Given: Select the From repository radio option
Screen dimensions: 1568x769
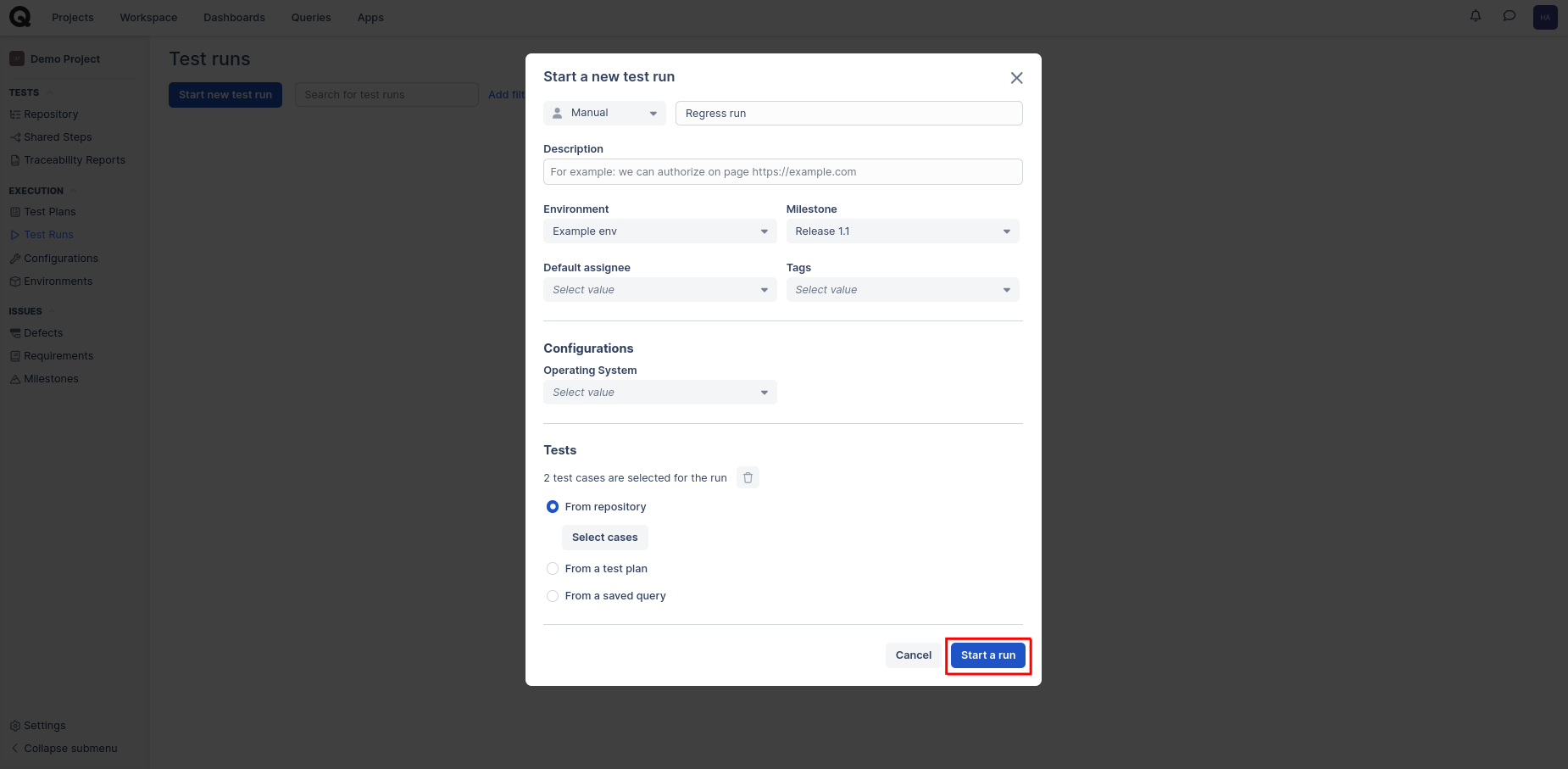Looking at the screenshot, I should (553, 507).
